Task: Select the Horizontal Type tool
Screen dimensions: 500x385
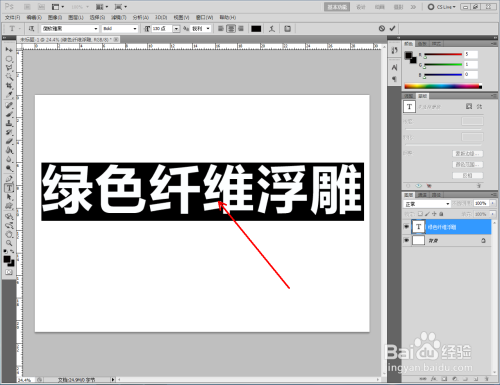Action: coord(9,188)
